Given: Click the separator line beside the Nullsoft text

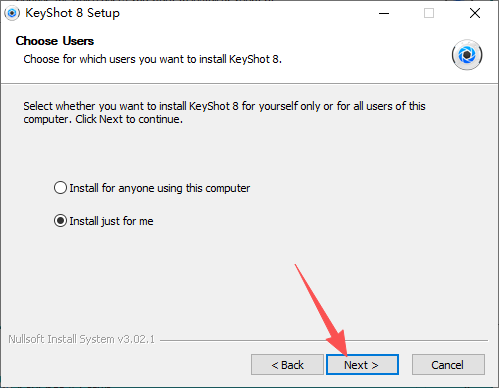Looking at the screenshot, I should [x=324, y=340].
